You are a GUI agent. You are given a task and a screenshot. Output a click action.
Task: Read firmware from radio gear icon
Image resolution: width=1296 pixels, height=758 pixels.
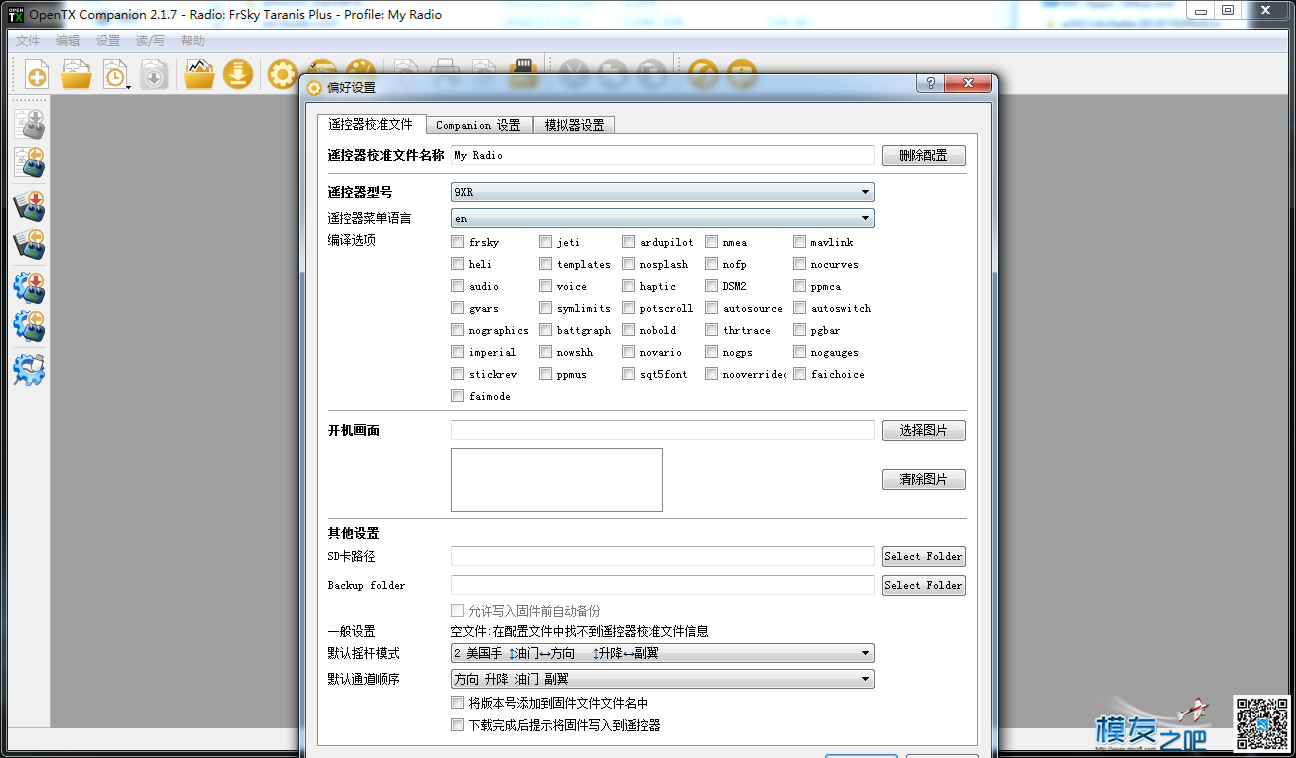click(x=30, y=326)
